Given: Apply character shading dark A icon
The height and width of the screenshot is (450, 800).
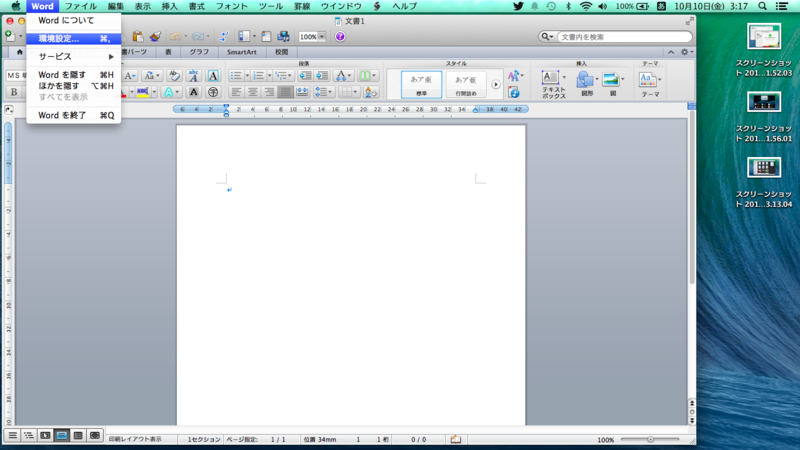Looking at the screenshot, I should pos(193,92).
